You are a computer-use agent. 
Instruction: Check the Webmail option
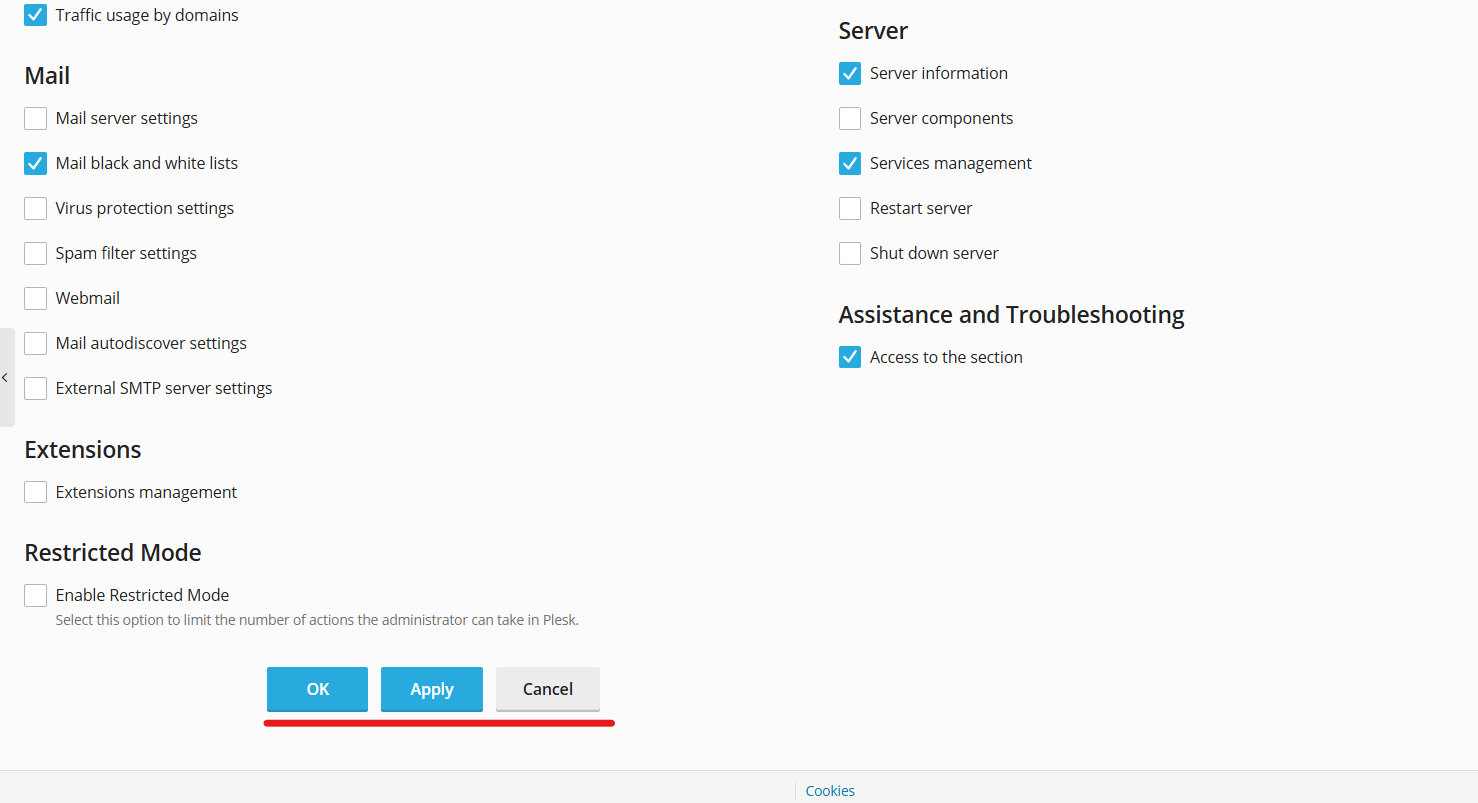pyautogui.click(x=35, y=298)
